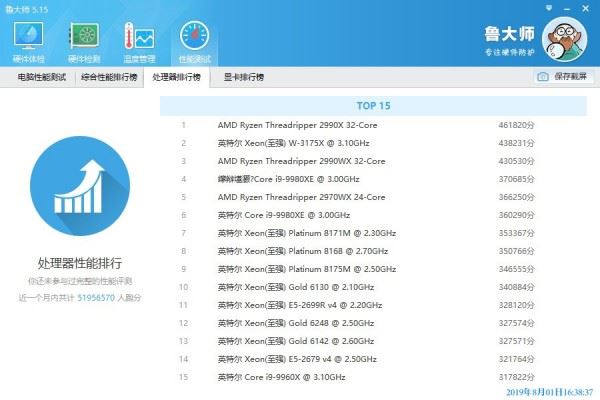Select the Xeon W-3175X ranking row
600x400 pixels.
coord(373,143)
